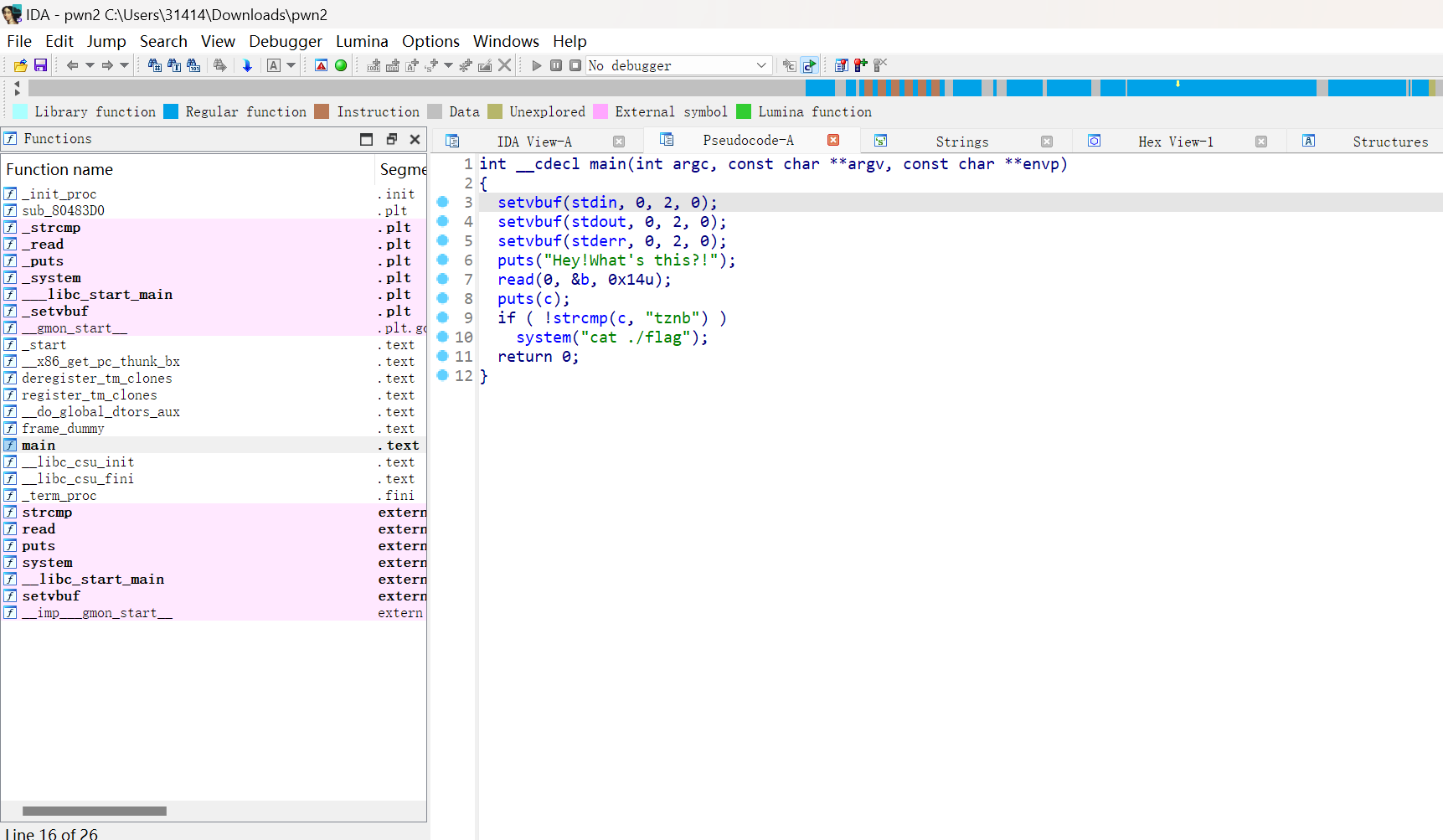This screenshot has width=1443, height=840.
Task: Click the red warning triangle icon
Action: click(321, 65)
